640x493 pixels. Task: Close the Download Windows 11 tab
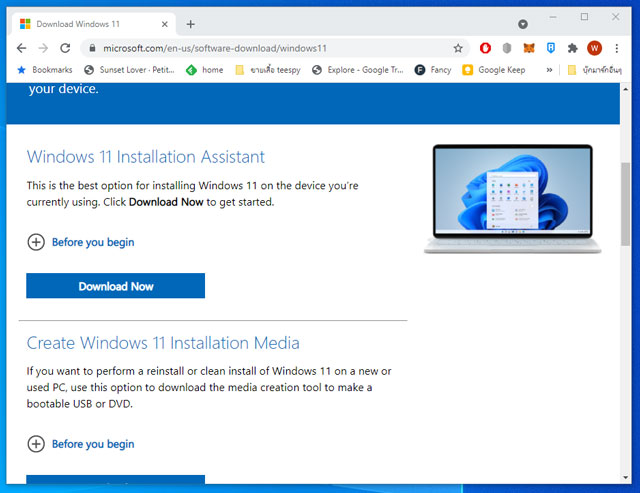click(164, 24)
